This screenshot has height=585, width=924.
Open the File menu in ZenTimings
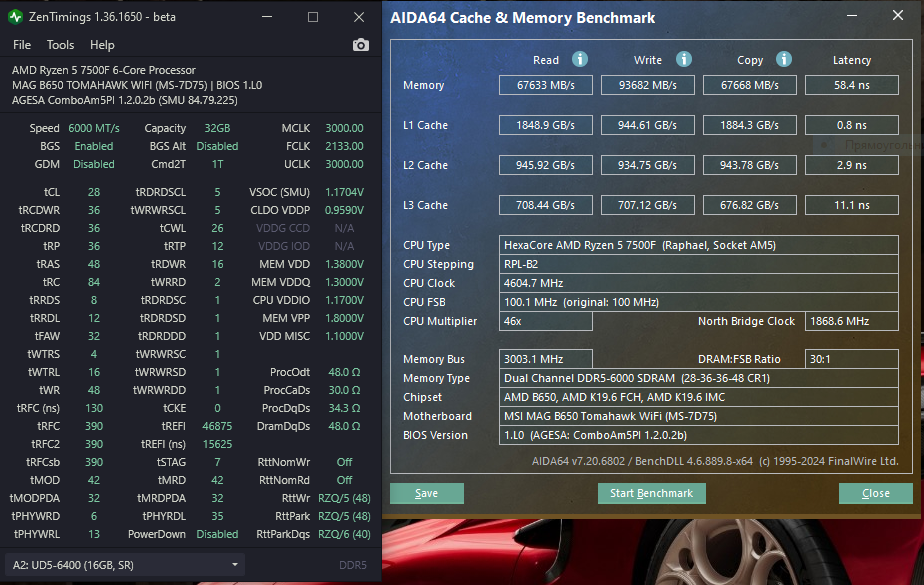click(22, 45)
